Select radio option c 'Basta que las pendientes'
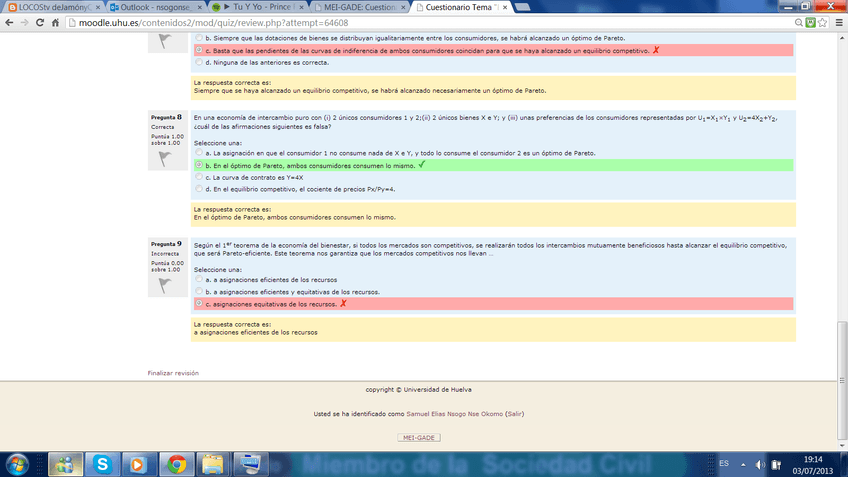 [x=199, y=50]
